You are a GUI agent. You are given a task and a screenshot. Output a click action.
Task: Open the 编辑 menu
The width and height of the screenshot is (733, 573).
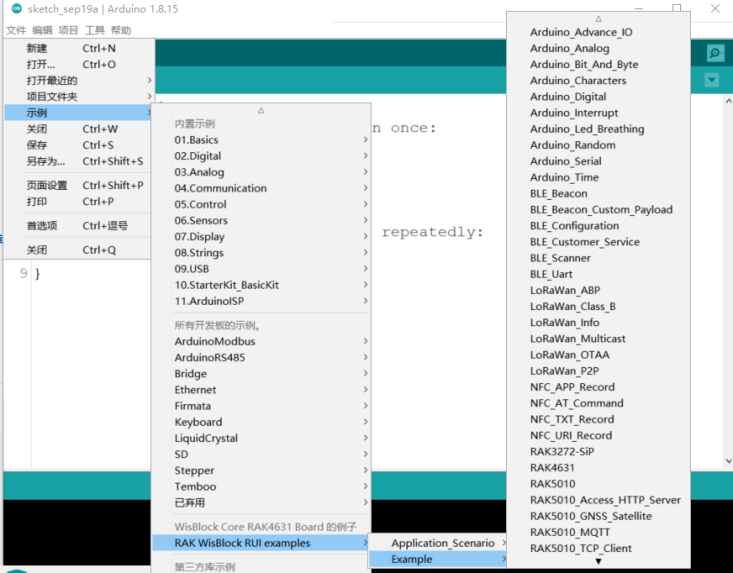(42, 30)
